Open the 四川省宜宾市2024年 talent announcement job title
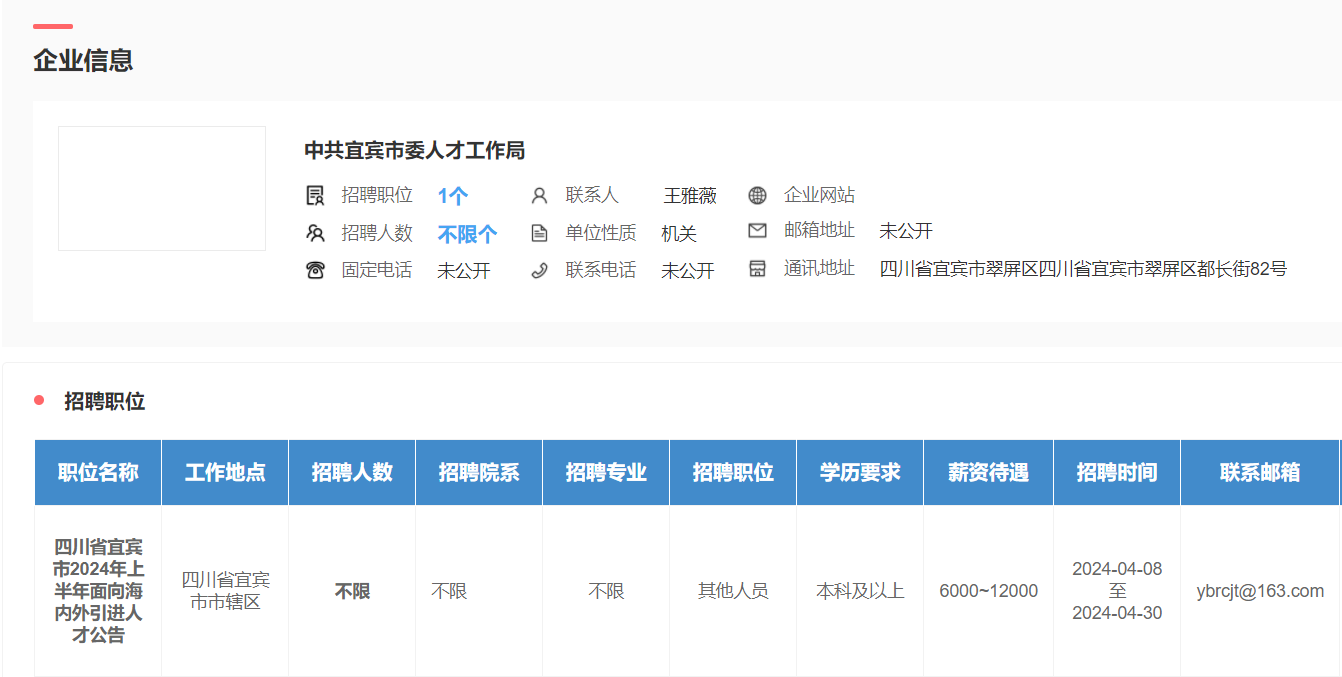This screenshot has width=1342, height=677. point(98,590)
